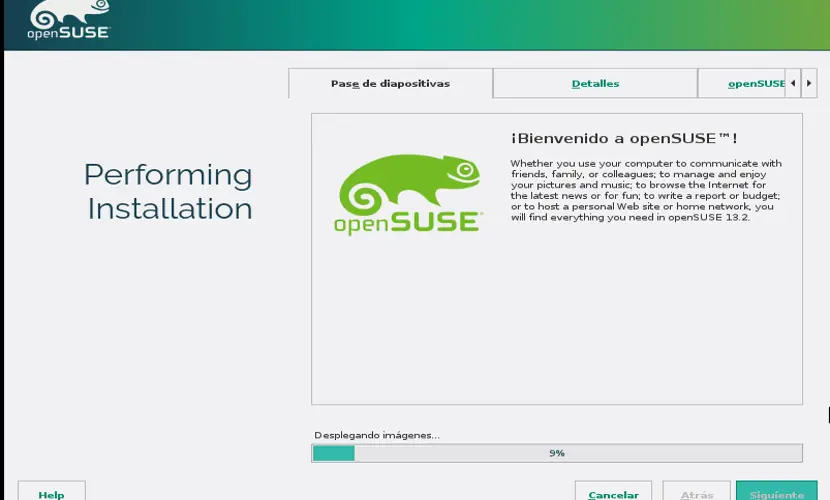Click the Desplegando imágenes status text
The height and width of the screenshot is (500, 830).
[377, 435]
